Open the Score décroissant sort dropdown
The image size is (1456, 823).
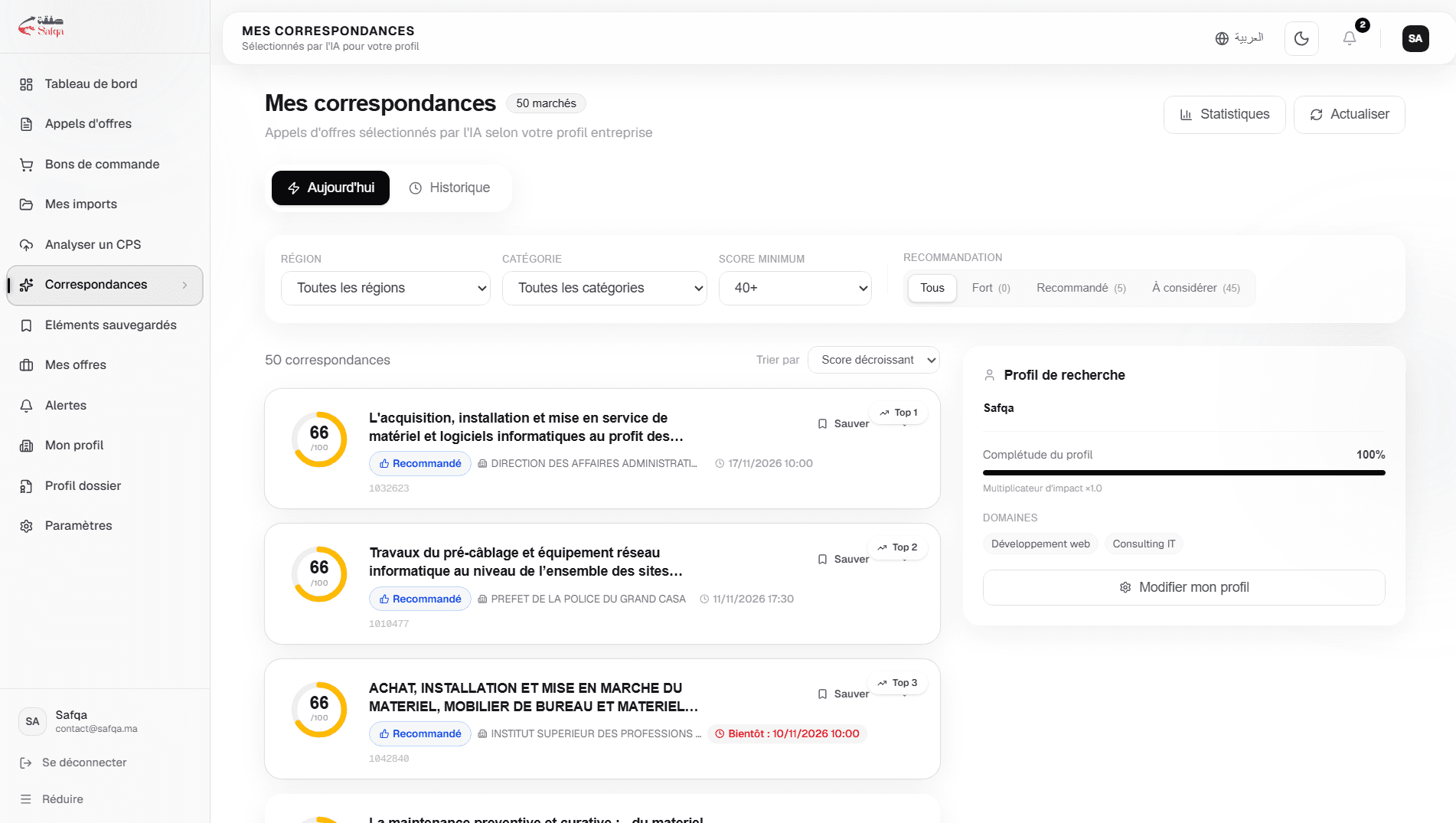point(873,360)
